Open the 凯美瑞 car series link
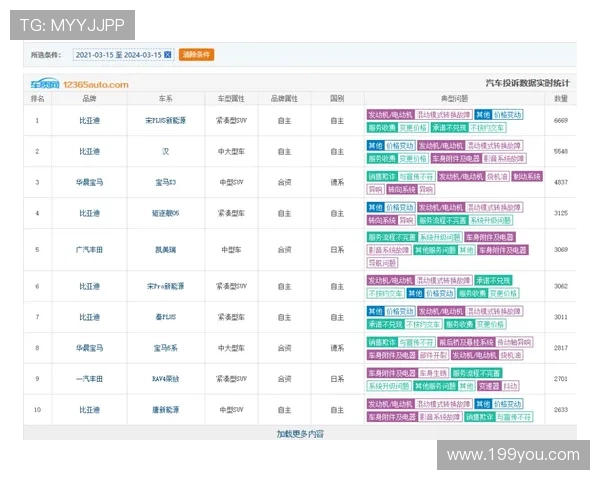Image resolution: width=600 pixels, height=480 pixels. tap(165, 250)
